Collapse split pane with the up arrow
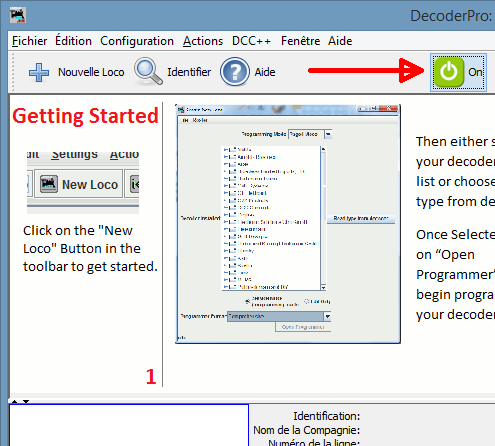 click(15, 401)
